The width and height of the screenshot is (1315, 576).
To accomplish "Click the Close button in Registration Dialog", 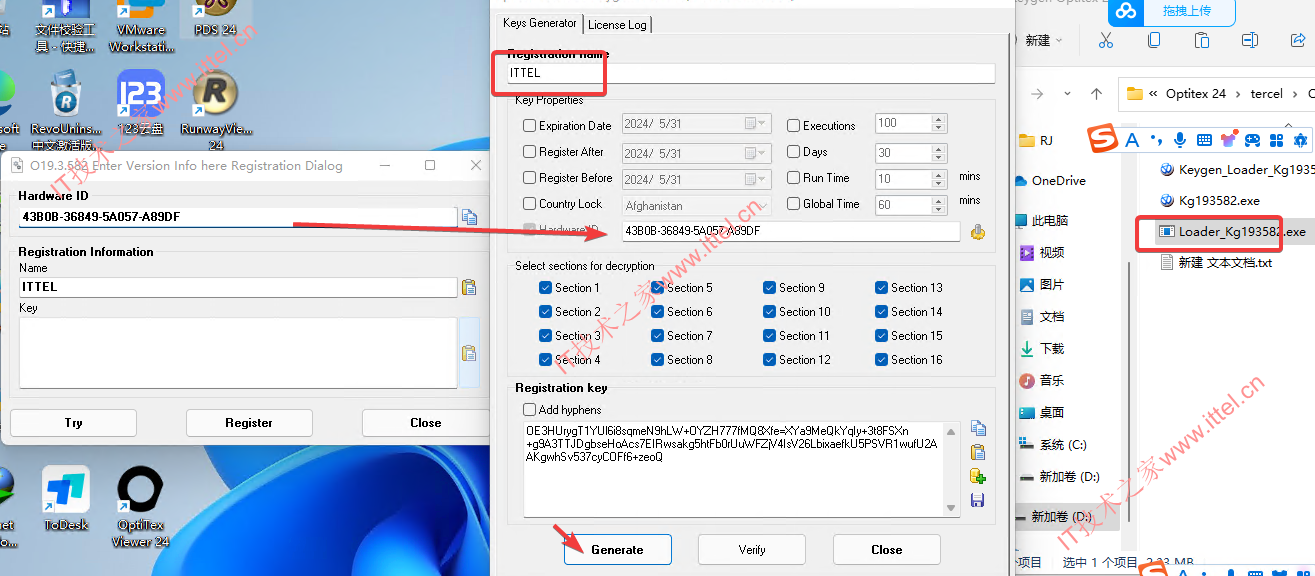I will [x=425, y=423].
